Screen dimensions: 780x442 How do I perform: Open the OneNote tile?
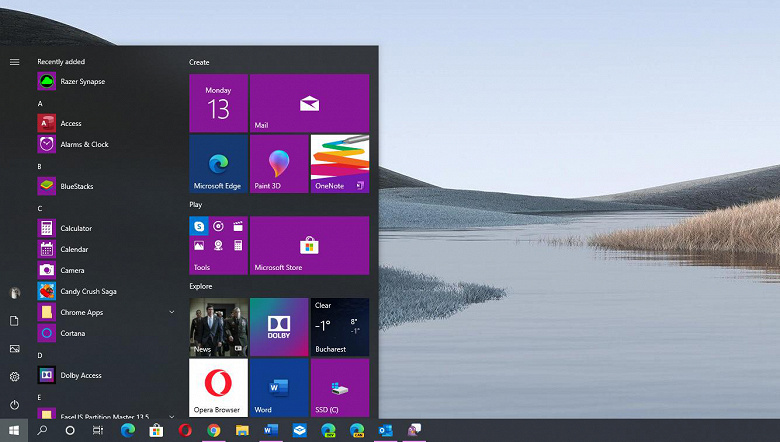pos(340,164)
